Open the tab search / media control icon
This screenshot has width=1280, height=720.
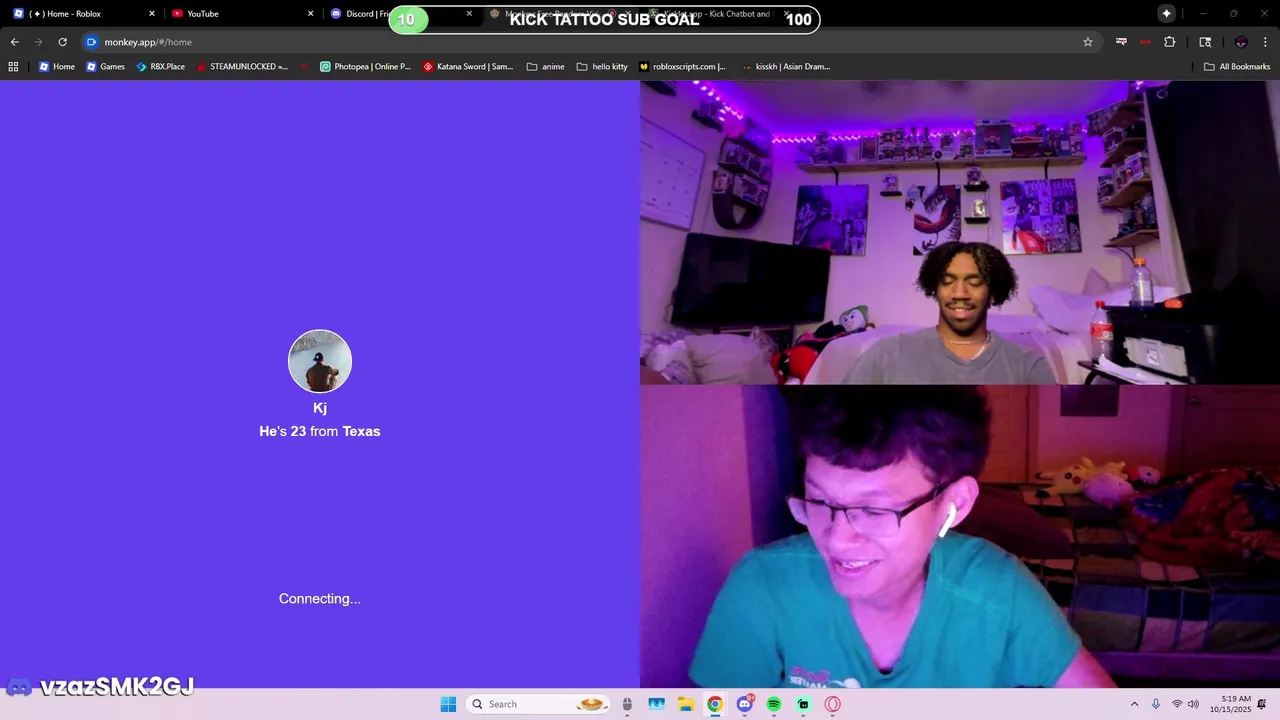[1205, 42]
